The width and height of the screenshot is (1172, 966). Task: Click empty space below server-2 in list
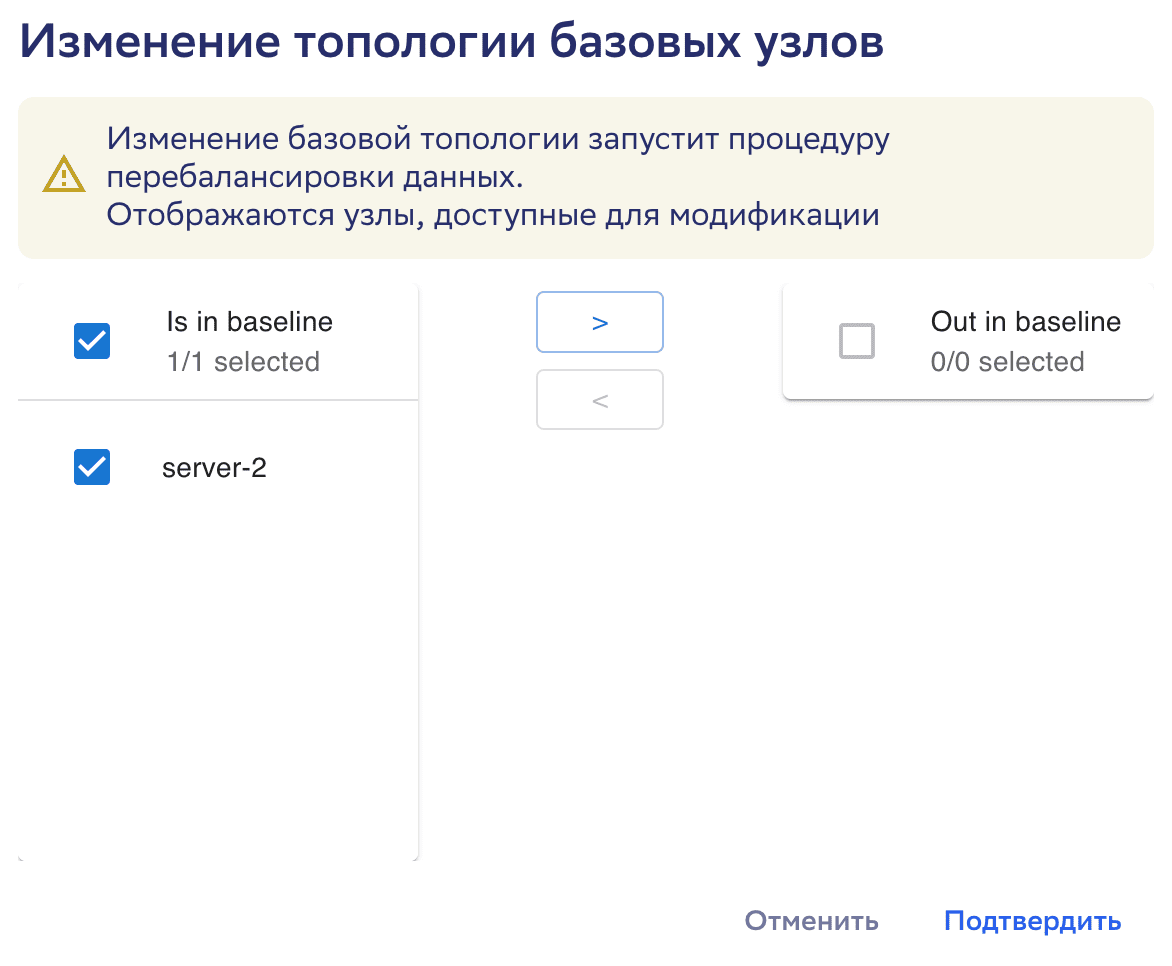point(218,680)
